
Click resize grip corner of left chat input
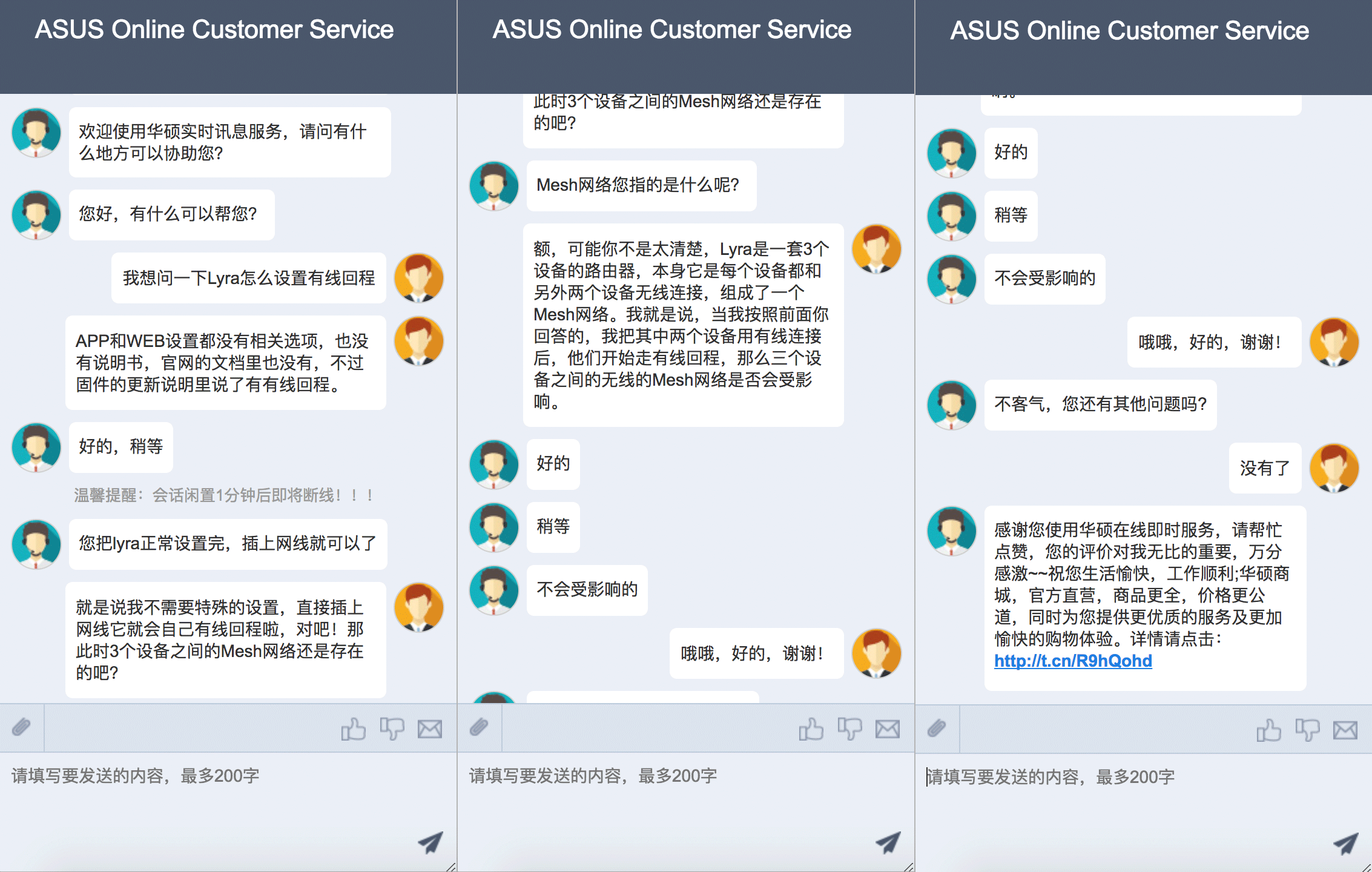(451, 867)
